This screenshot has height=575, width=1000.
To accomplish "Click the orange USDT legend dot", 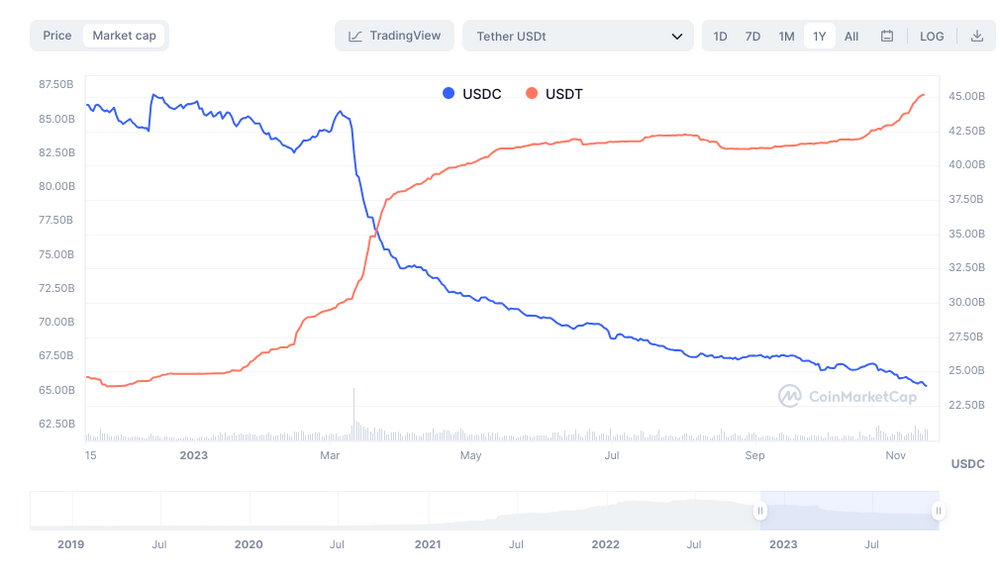I will click(531, 94).
